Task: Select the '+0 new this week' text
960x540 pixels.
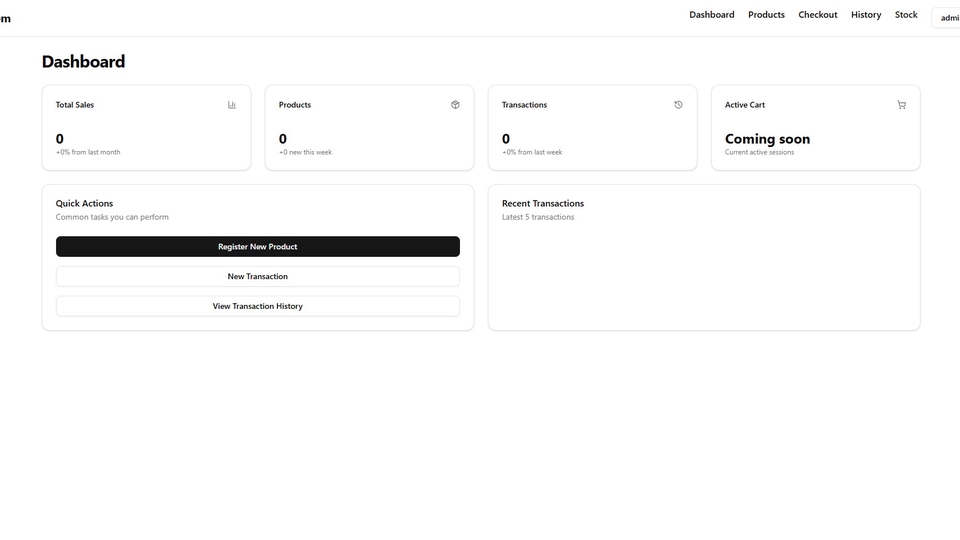Action: coord(305,153)
